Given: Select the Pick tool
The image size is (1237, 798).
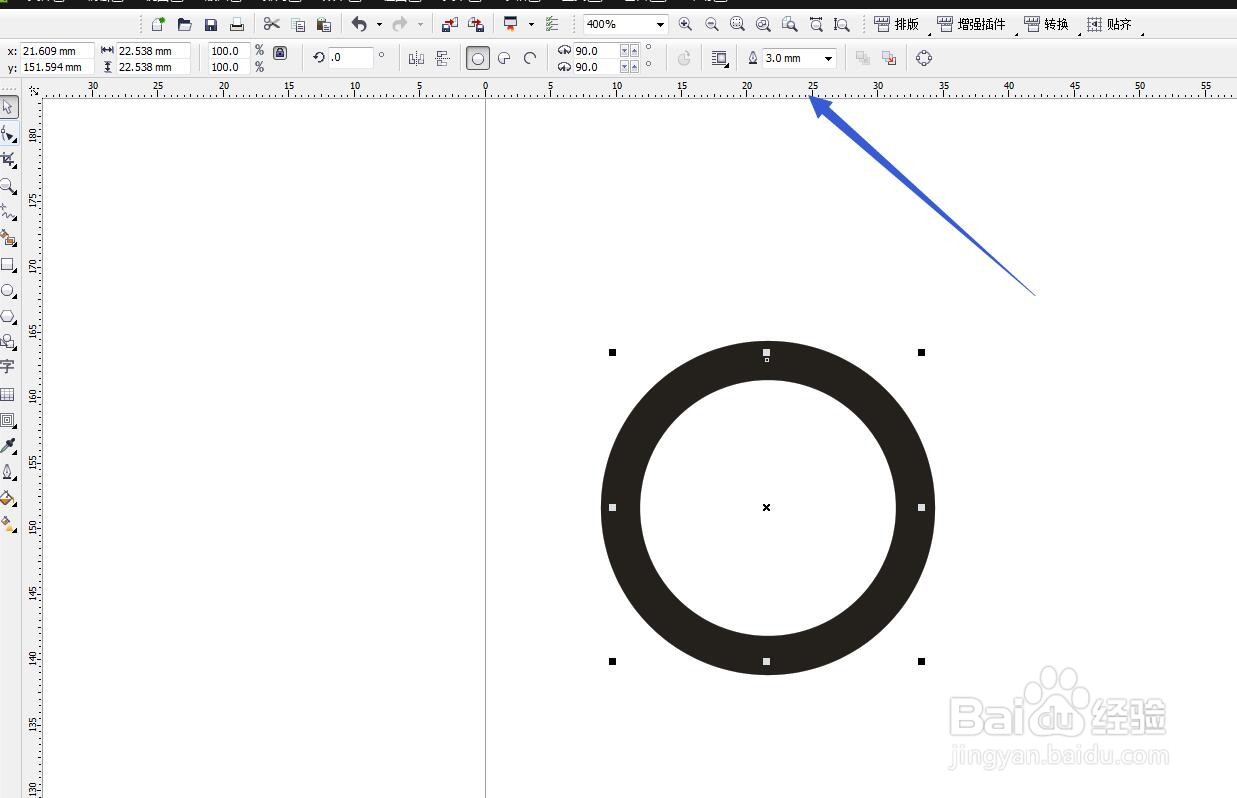Looking at the screenshot, I should point(8,107).
